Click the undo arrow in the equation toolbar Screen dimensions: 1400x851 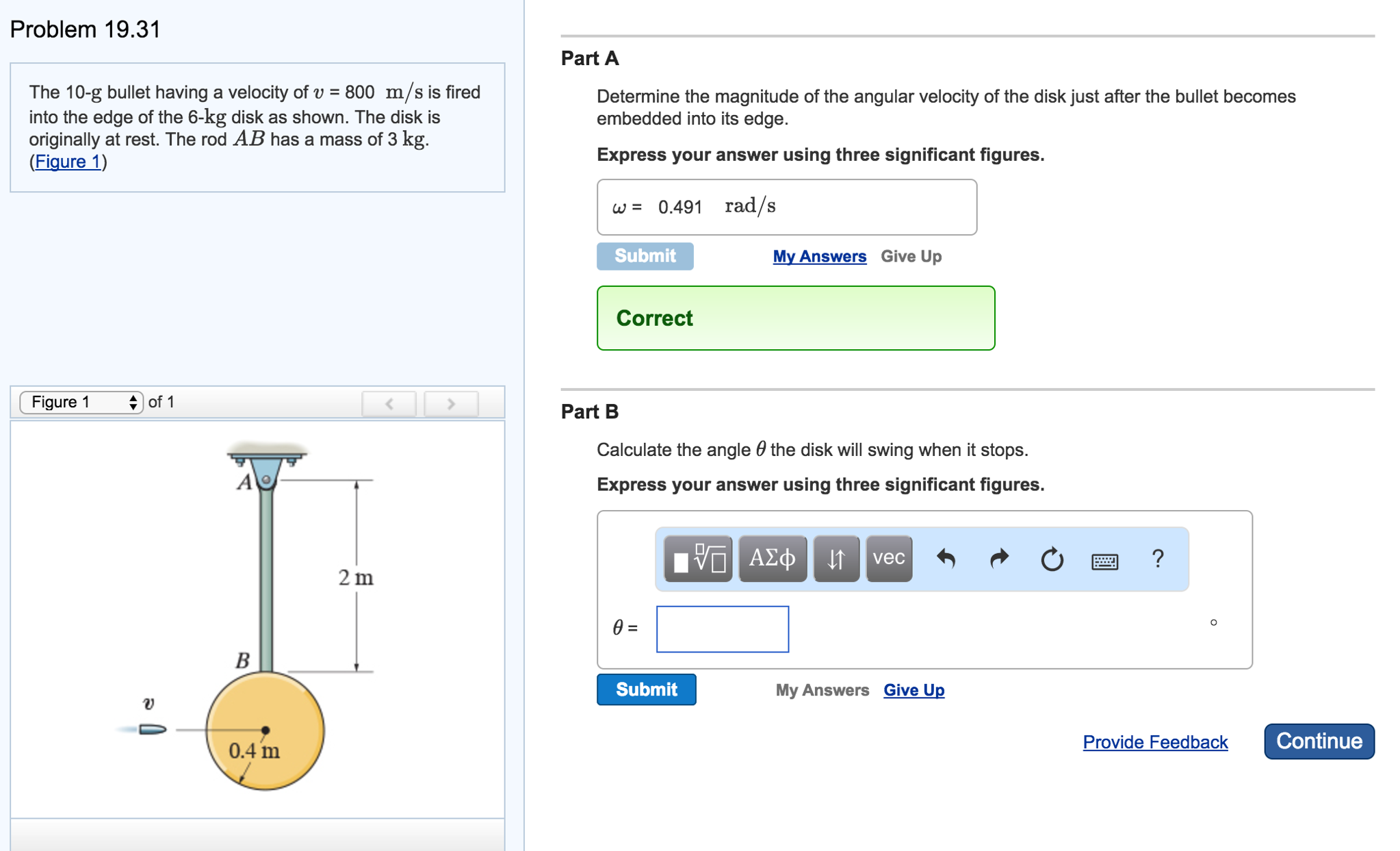click(x=946, y=559)
